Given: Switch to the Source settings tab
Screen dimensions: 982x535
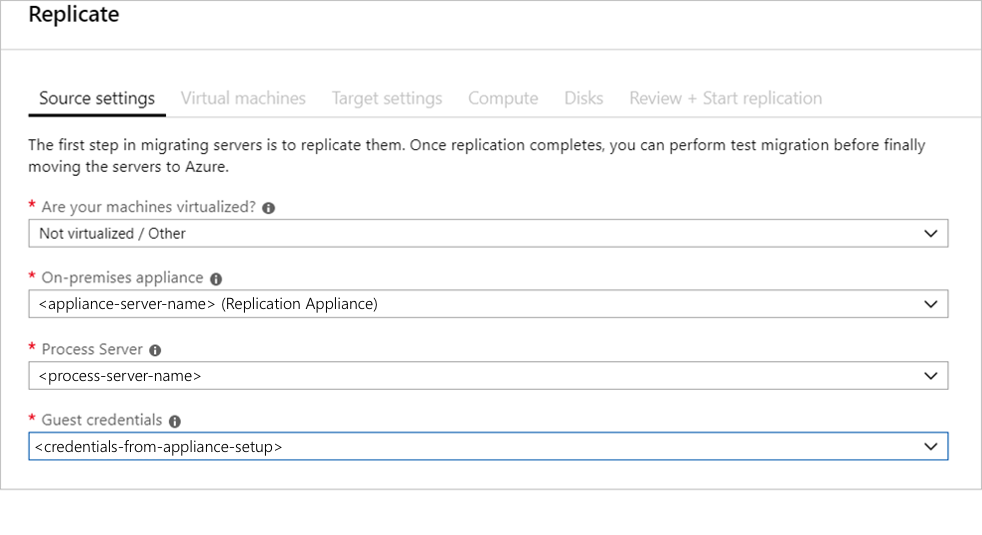Looking at the screenshot, I should 97,98.
